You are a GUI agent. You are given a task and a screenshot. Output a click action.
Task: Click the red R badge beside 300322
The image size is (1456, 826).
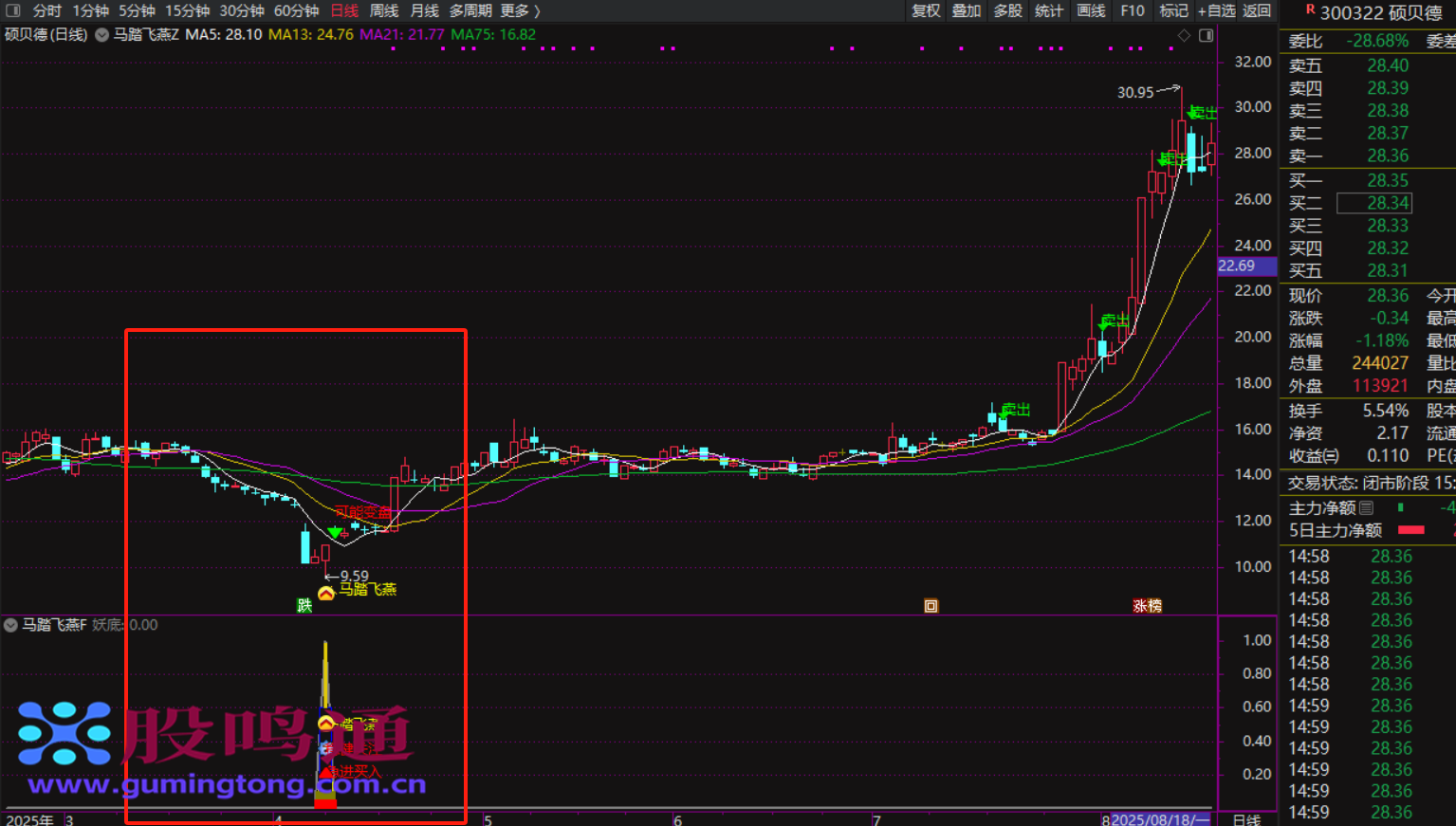[1310, 9]
